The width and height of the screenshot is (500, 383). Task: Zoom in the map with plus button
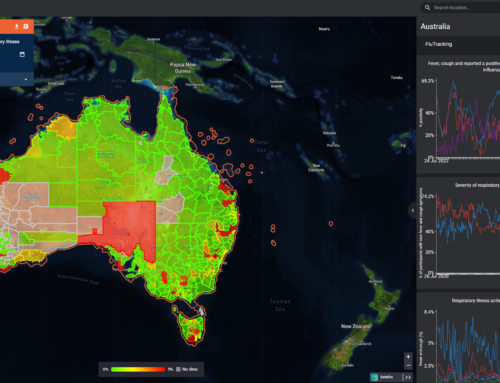[408, 357]
